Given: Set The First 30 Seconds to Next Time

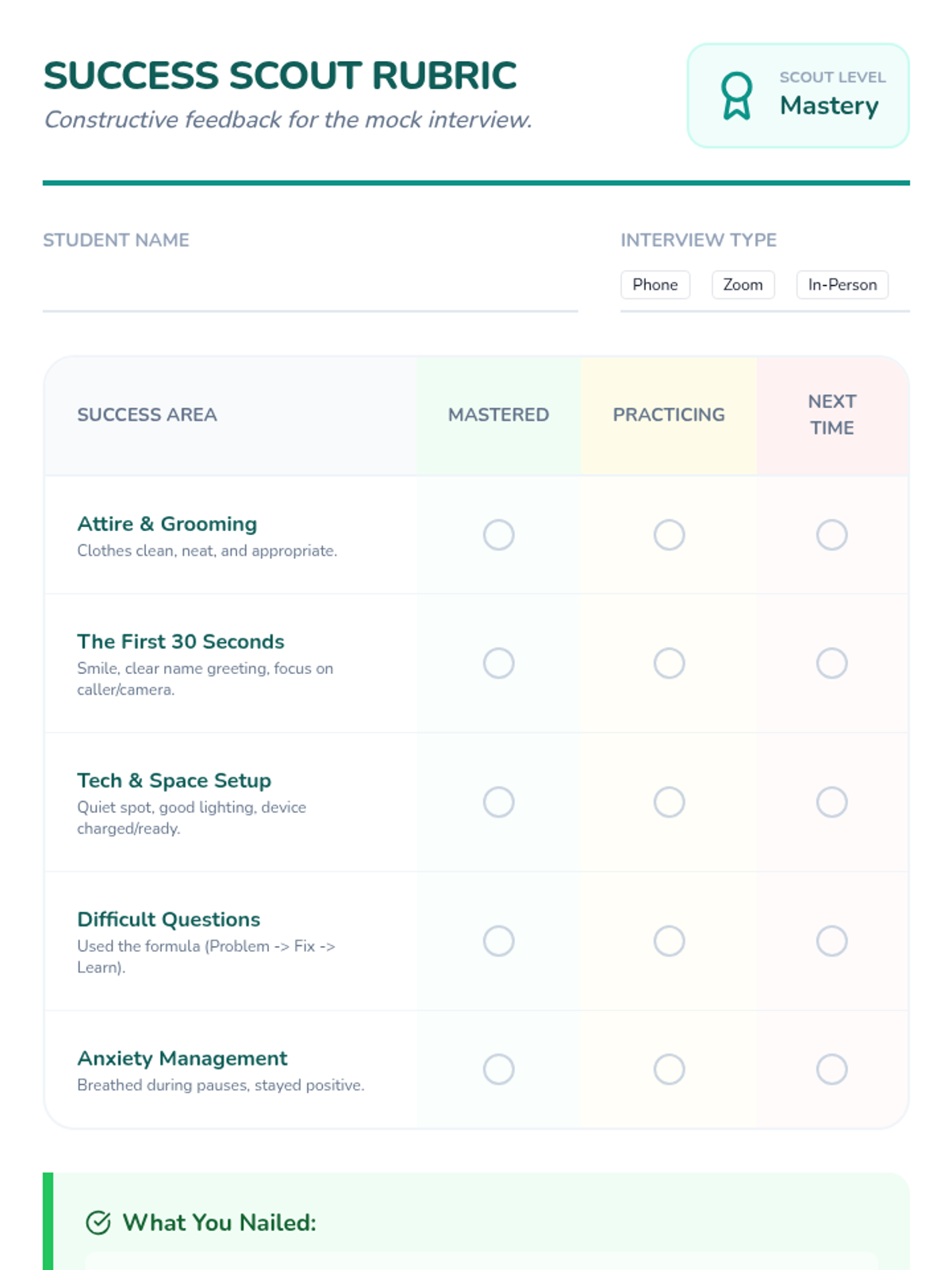Looking at the screenshot, I should tap(831, 664).
